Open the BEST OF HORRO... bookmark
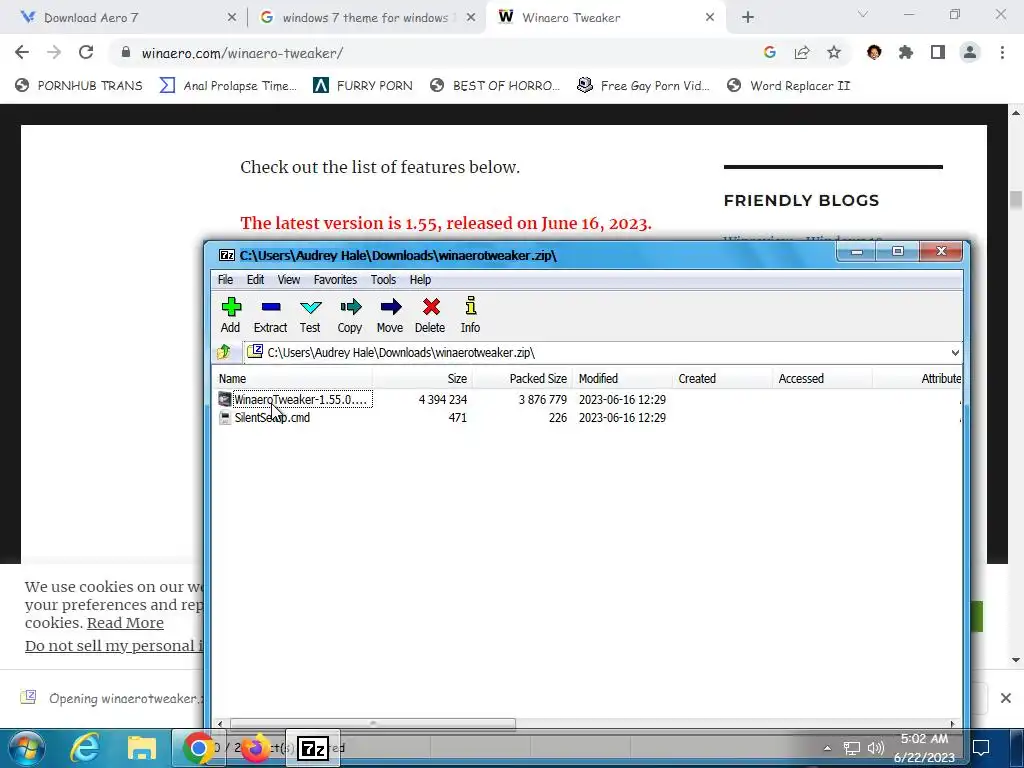 494,86
